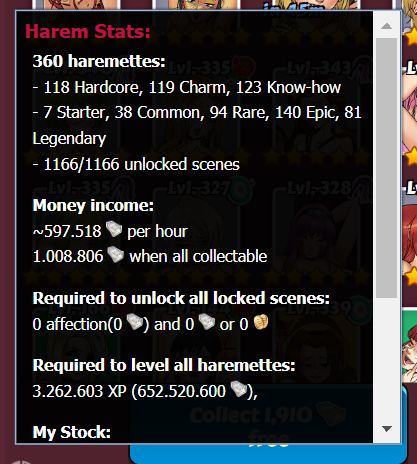Click the My Stock heading
Image resolution: width=417 pixels, height=464 pixels.
point(72,432)
